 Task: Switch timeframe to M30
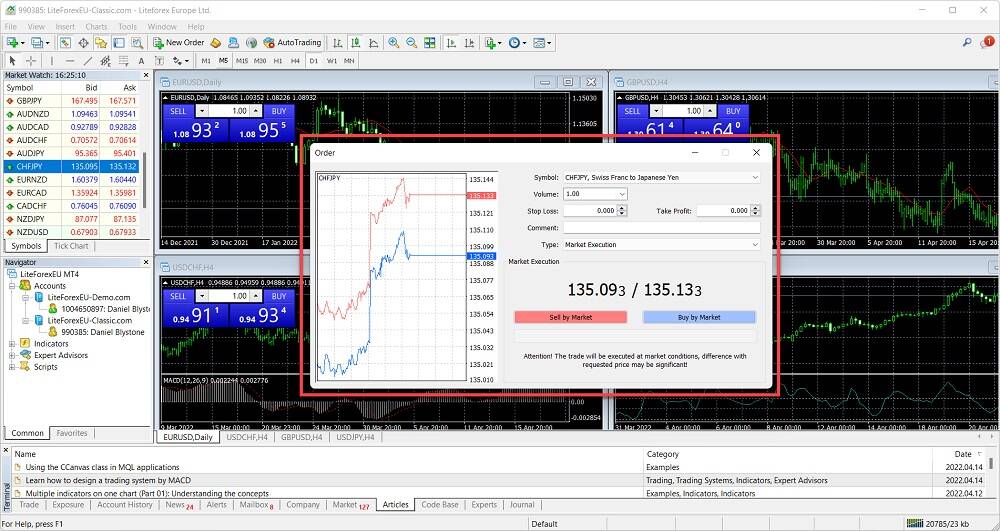[x=260, y=61]
